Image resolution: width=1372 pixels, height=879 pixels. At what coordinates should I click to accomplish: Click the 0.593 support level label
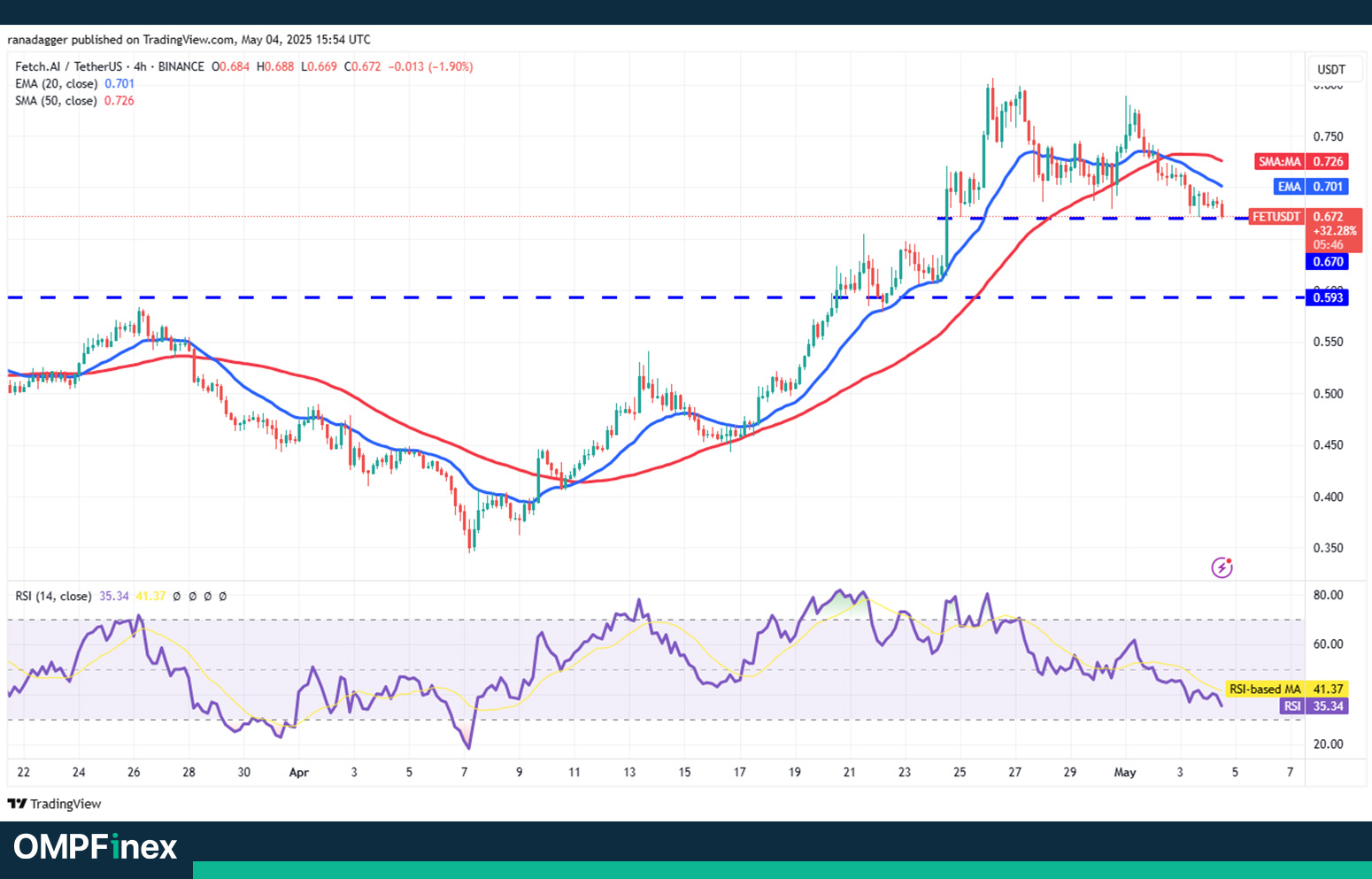pos(1327,297)
